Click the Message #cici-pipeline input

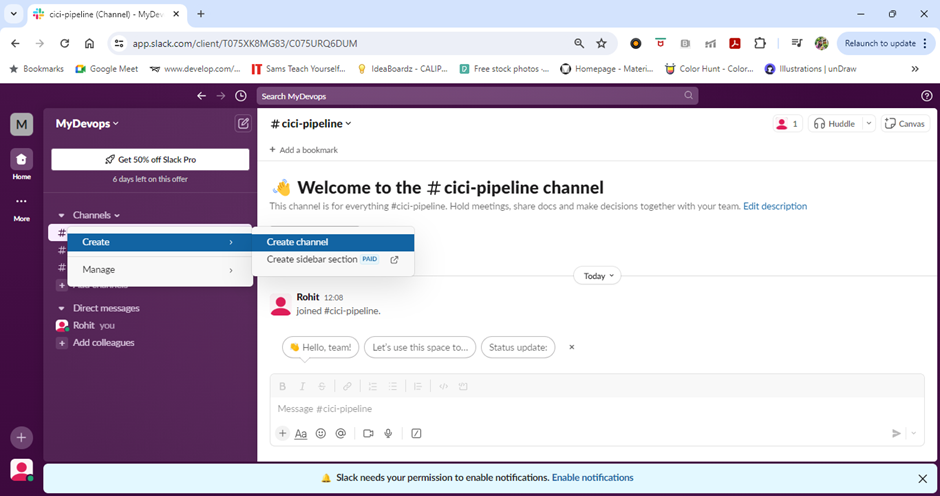pyautogui.click(x=597, y=408)
